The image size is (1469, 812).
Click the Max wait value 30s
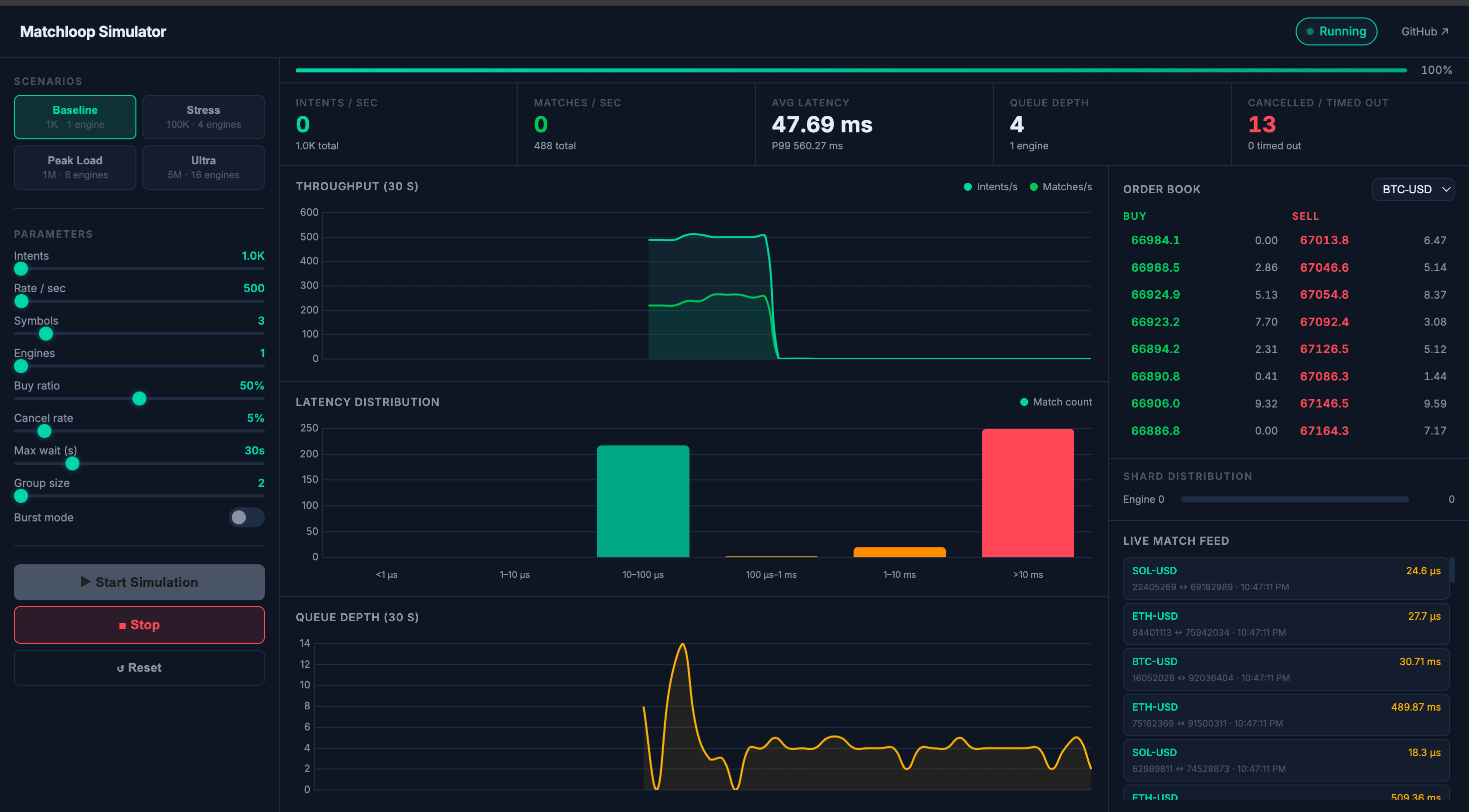pyautogui.click(x=254, y=451)
